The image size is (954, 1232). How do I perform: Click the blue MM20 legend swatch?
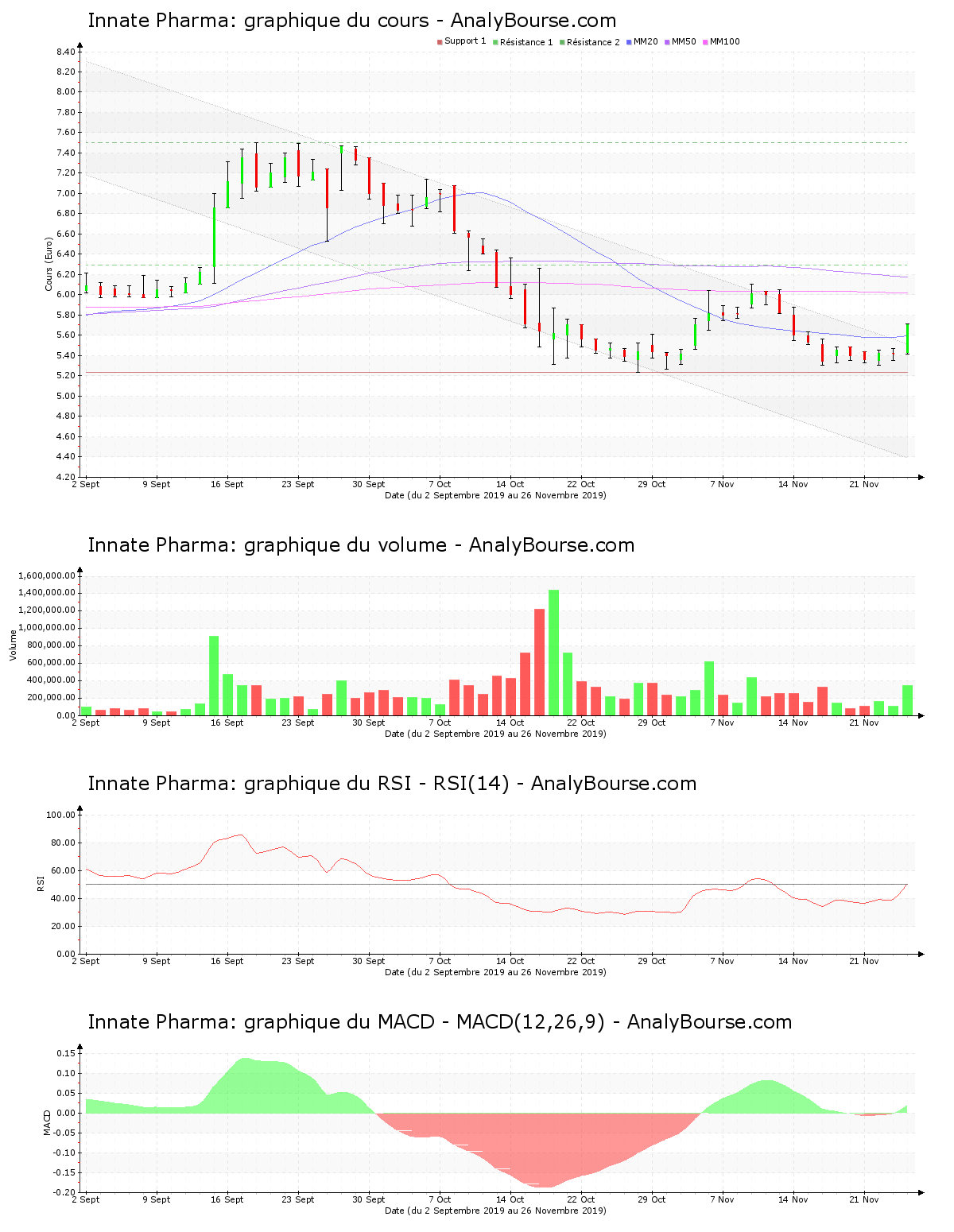point(630,42)
